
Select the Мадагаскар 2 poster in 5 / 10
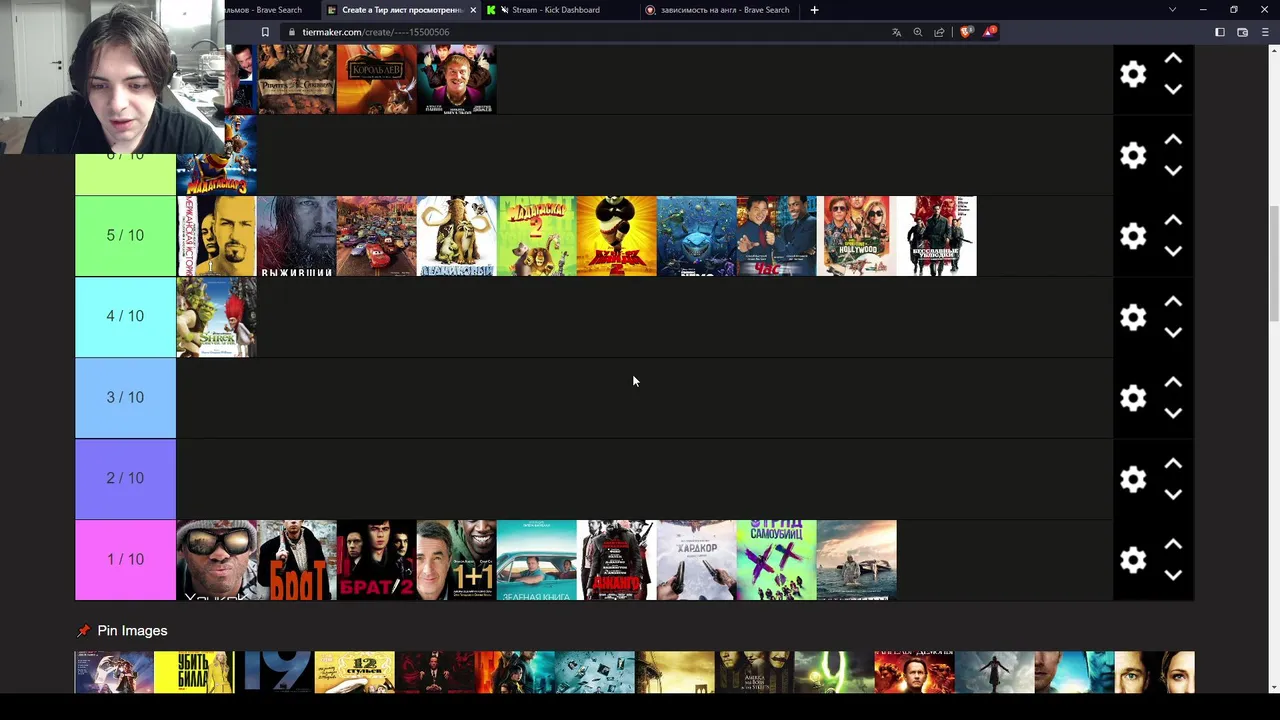click(x=537, y=236)
